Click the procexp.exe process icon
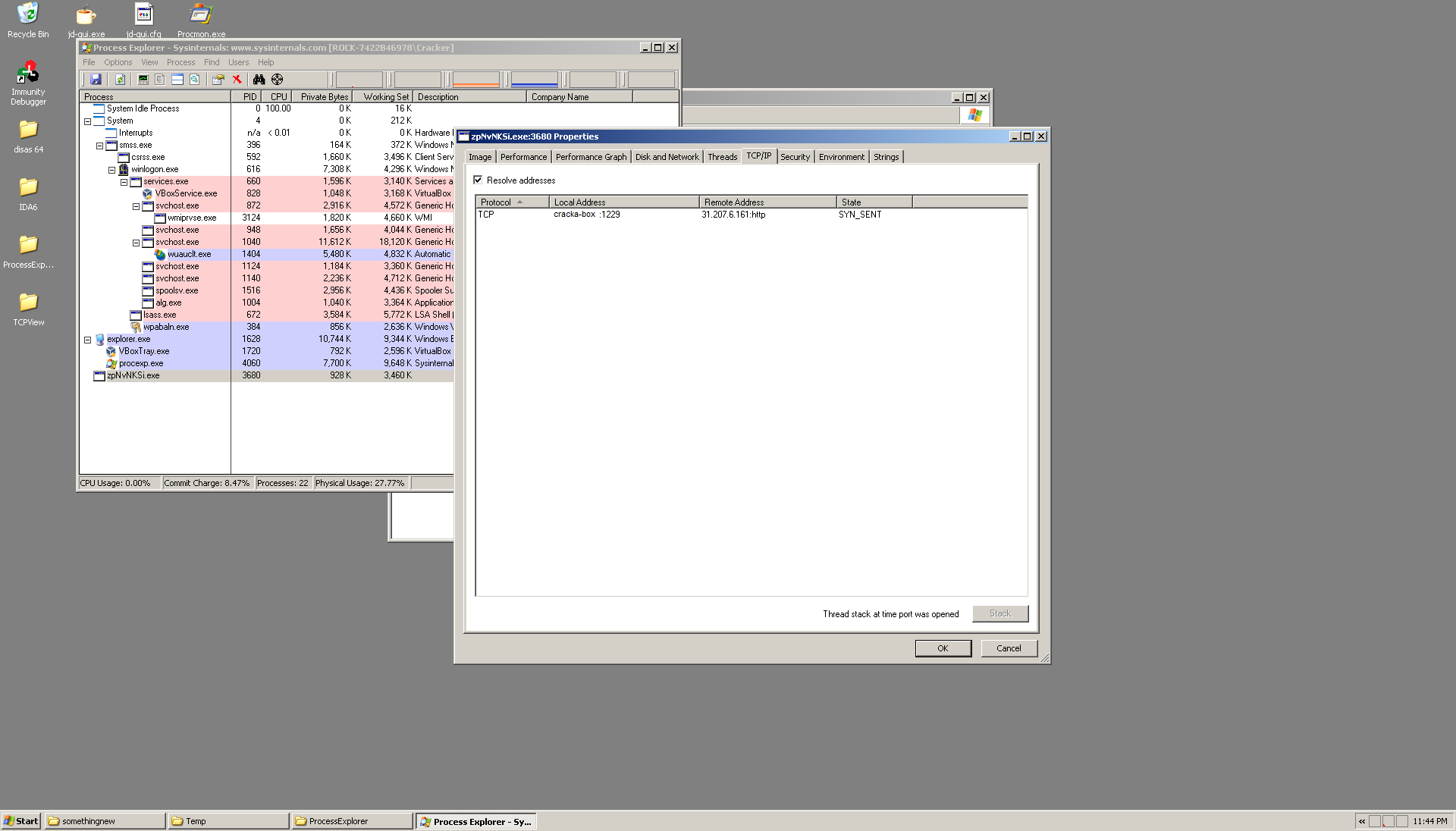The image size is (1456, 831). 111,363
